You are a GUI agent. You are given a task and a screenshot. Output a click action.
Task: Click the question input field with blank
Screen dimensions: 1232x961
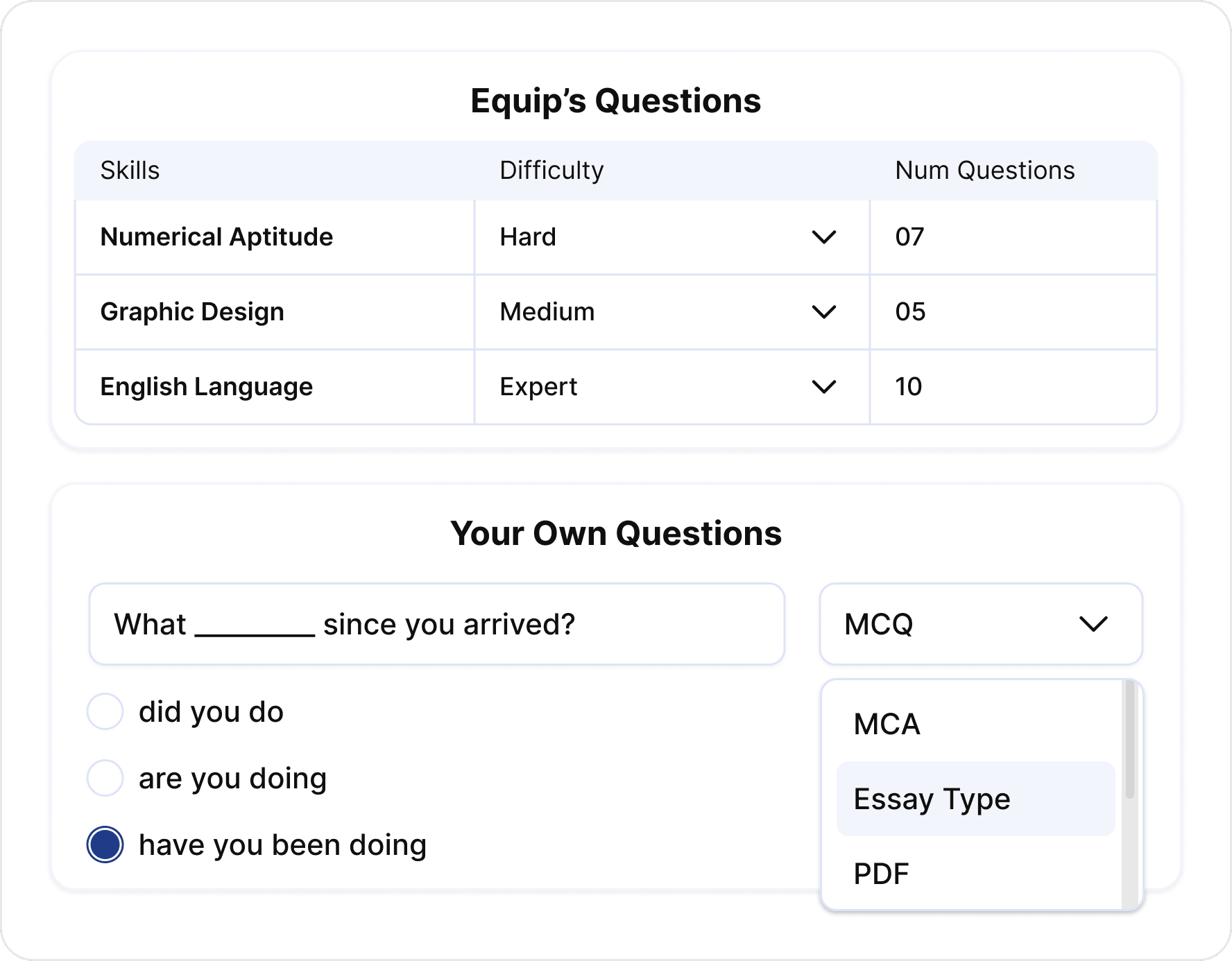pyautogui.click(x=436, y=623)
